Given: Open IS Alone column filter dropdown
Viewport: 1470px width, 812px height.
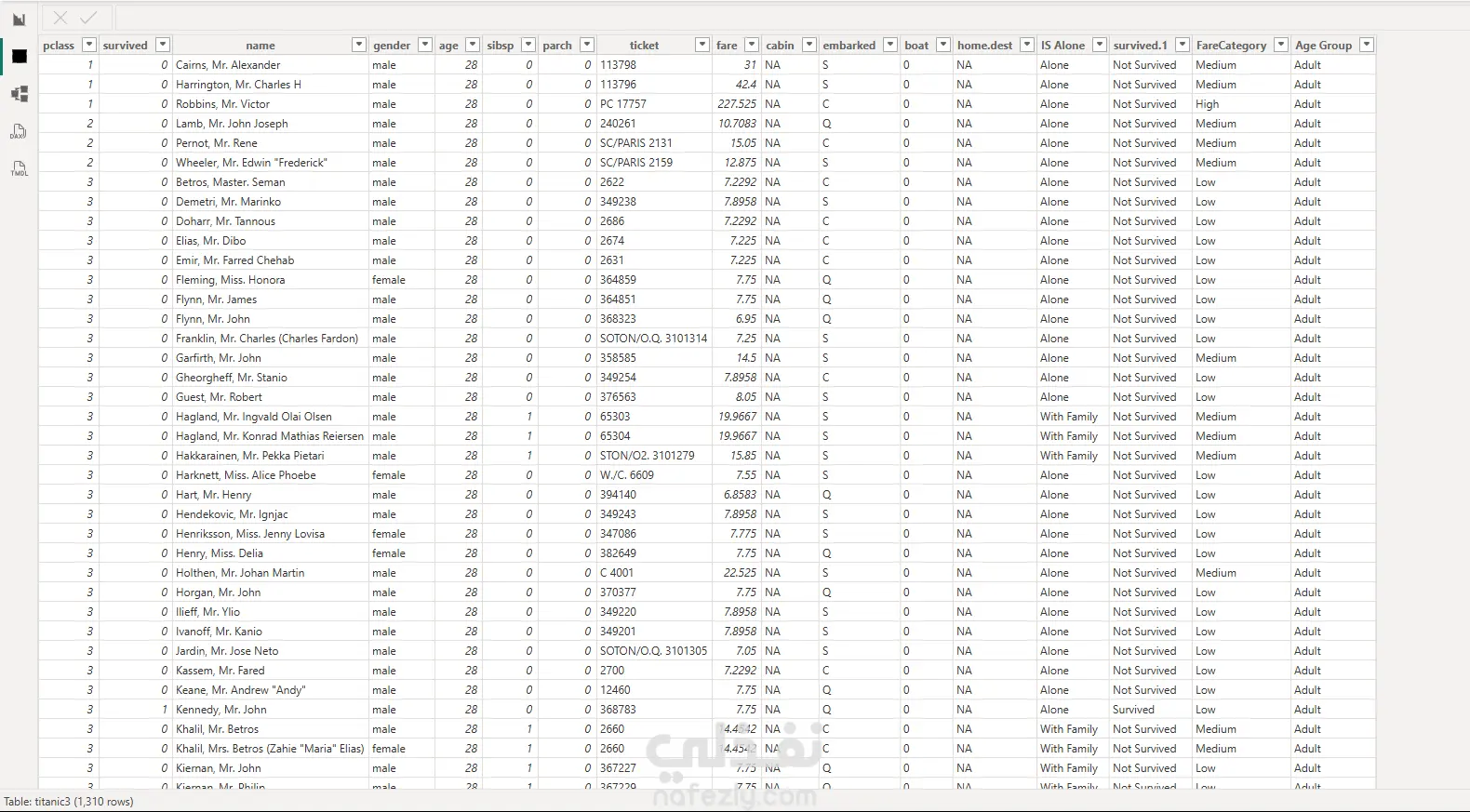Looking at the screenshot, I should [x=1100, y=45].
